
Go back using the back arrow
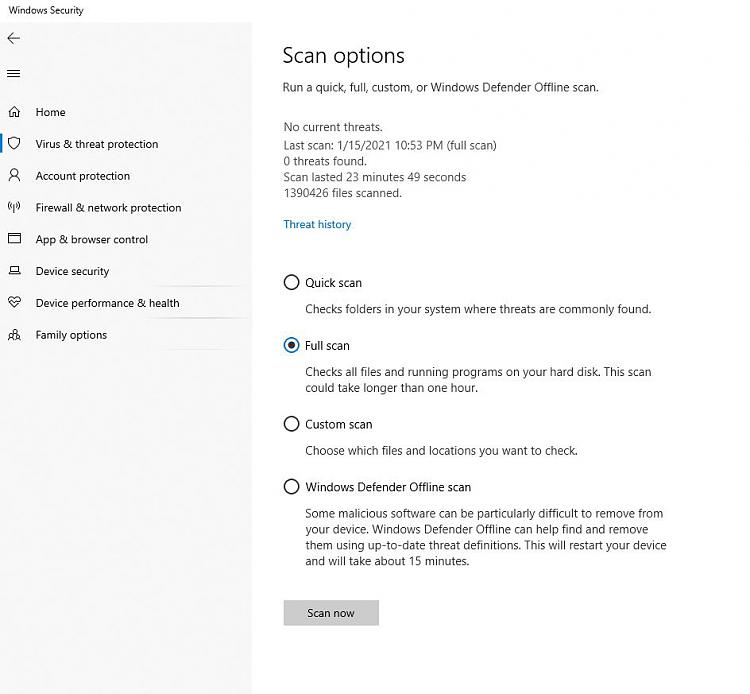pos(13,38)
